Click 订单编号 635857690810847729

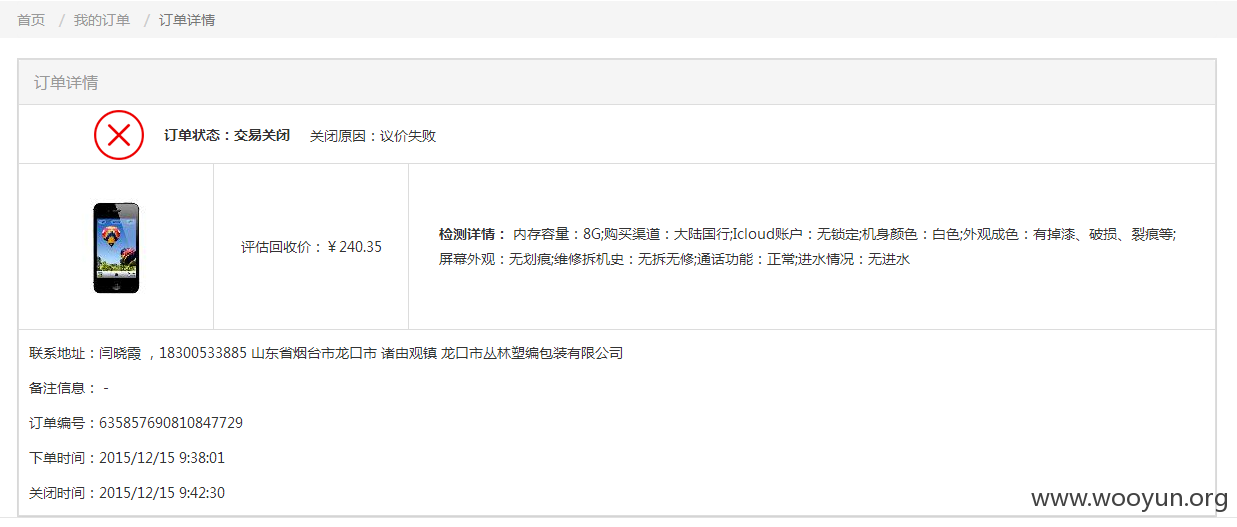click(136, 423)
